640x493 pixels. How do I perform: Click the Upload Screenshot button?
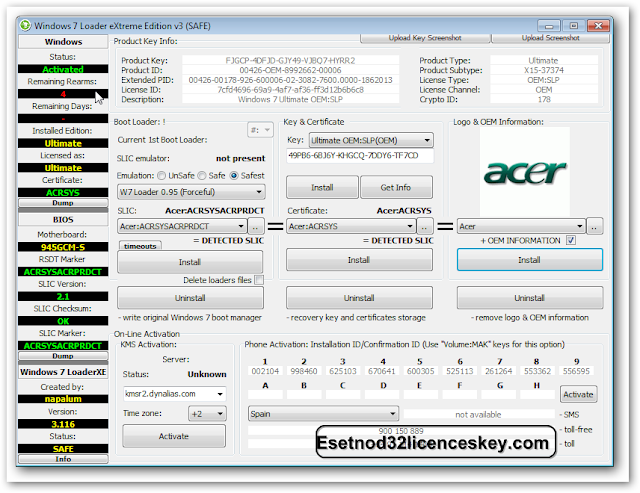(551, 38)
